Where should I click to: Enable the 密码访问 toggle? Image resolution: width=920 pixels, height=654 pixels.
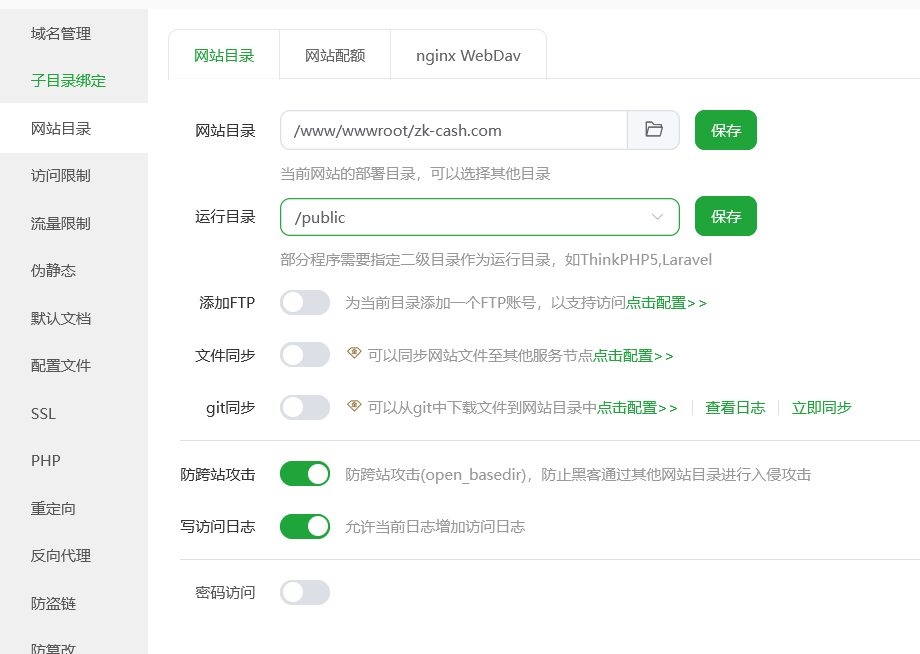tap(305, 592)
